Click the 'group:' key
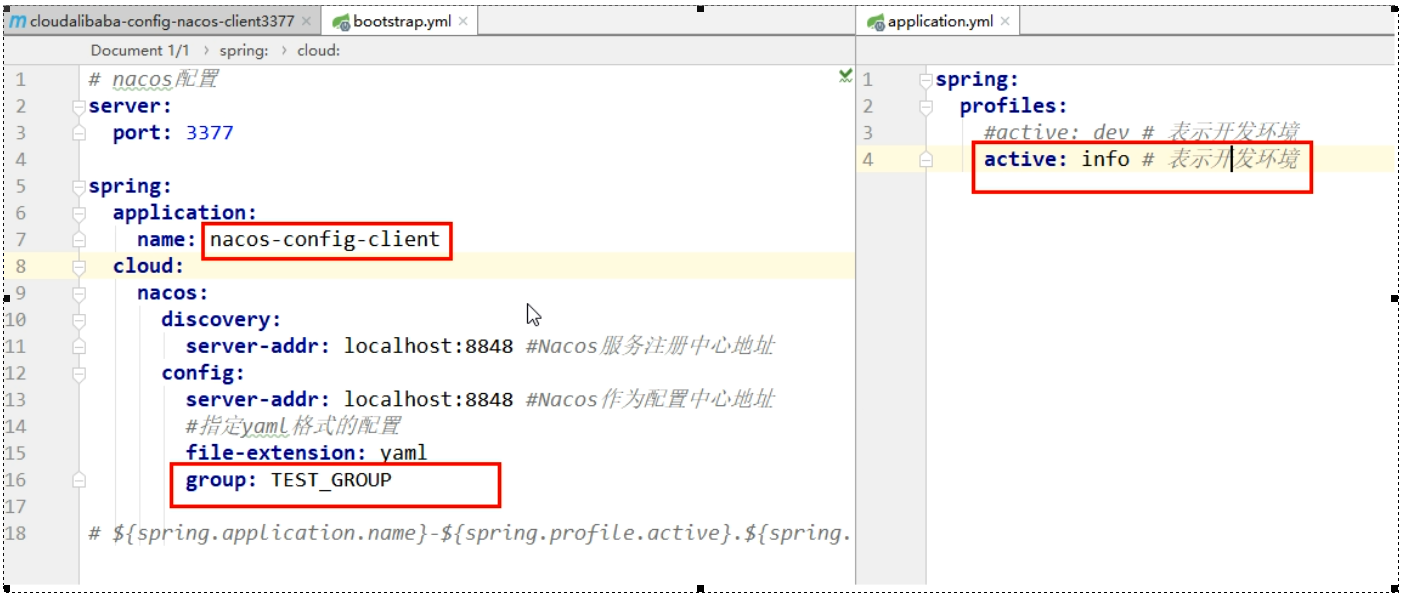This screenshot has height=602, width=1424. (x=221, y=480)
